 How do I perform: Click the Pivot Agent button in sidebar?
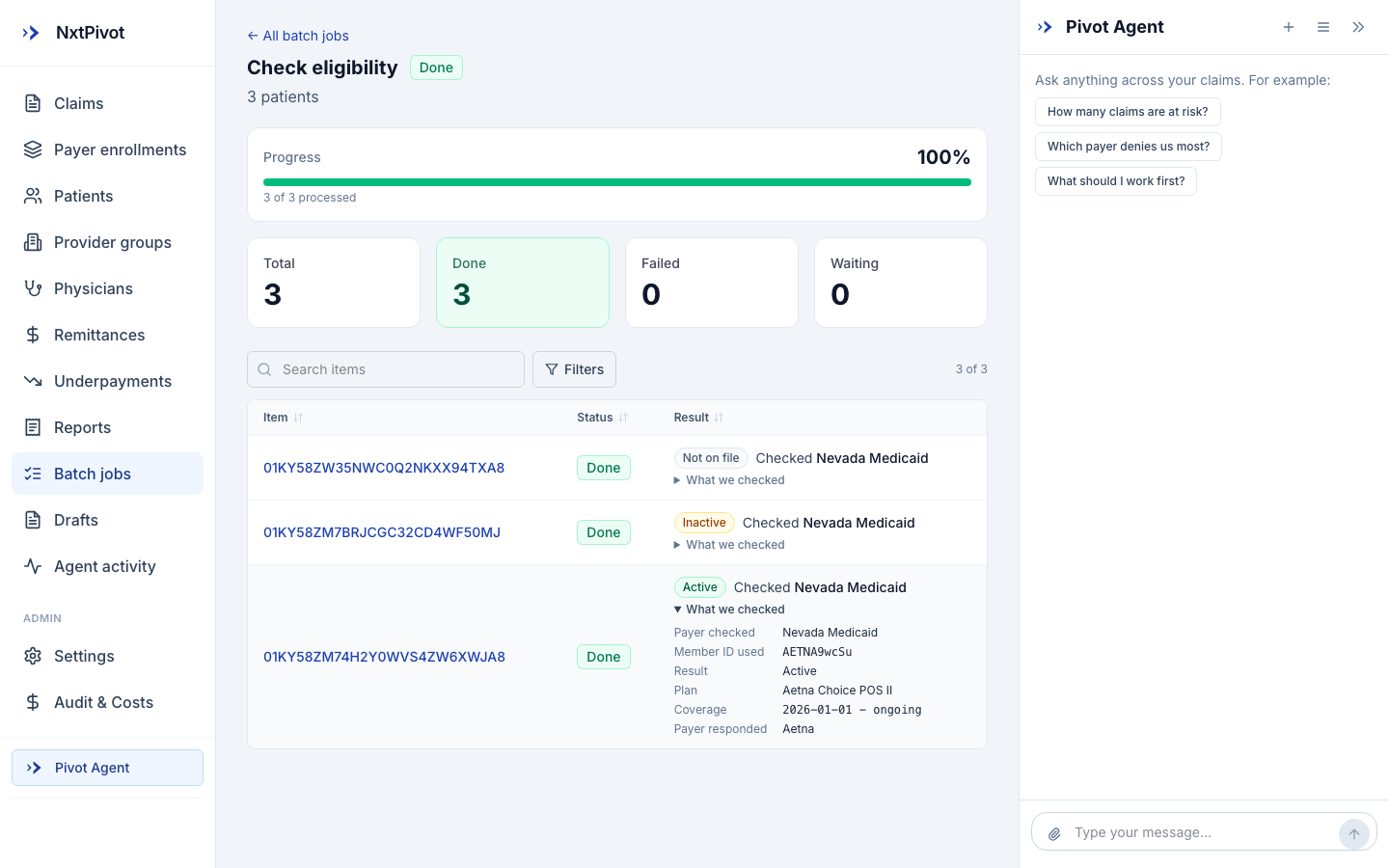pos(107,768)
